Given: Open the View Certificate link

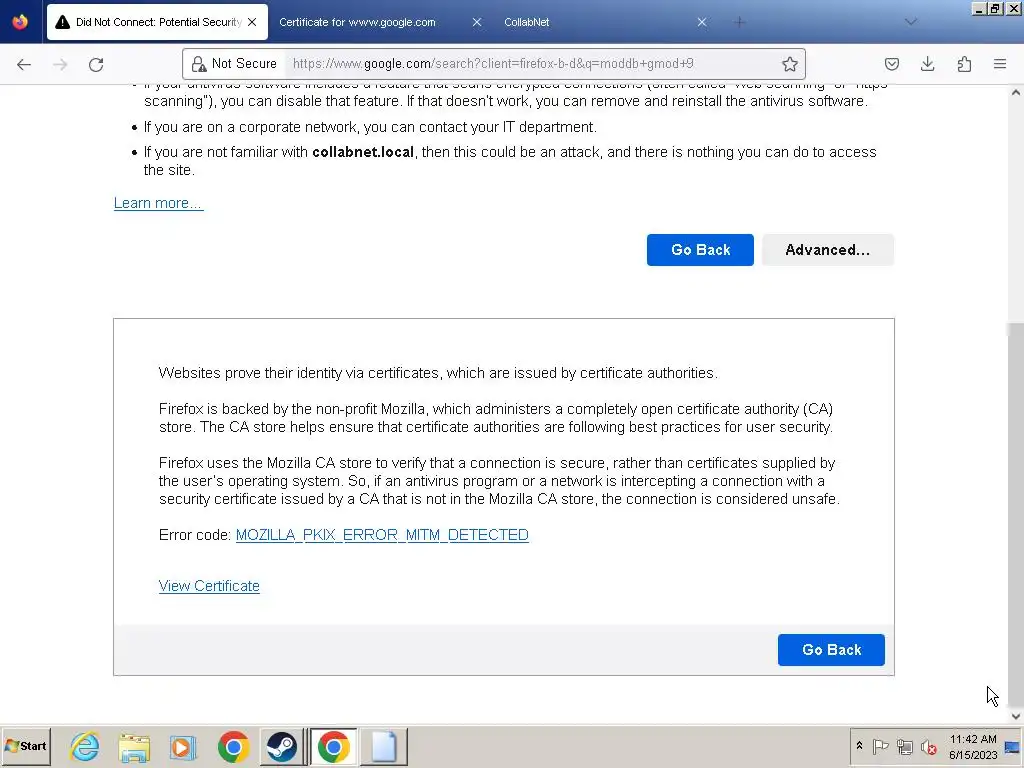Looking at the screenshot, I should (x=209, y=586).
